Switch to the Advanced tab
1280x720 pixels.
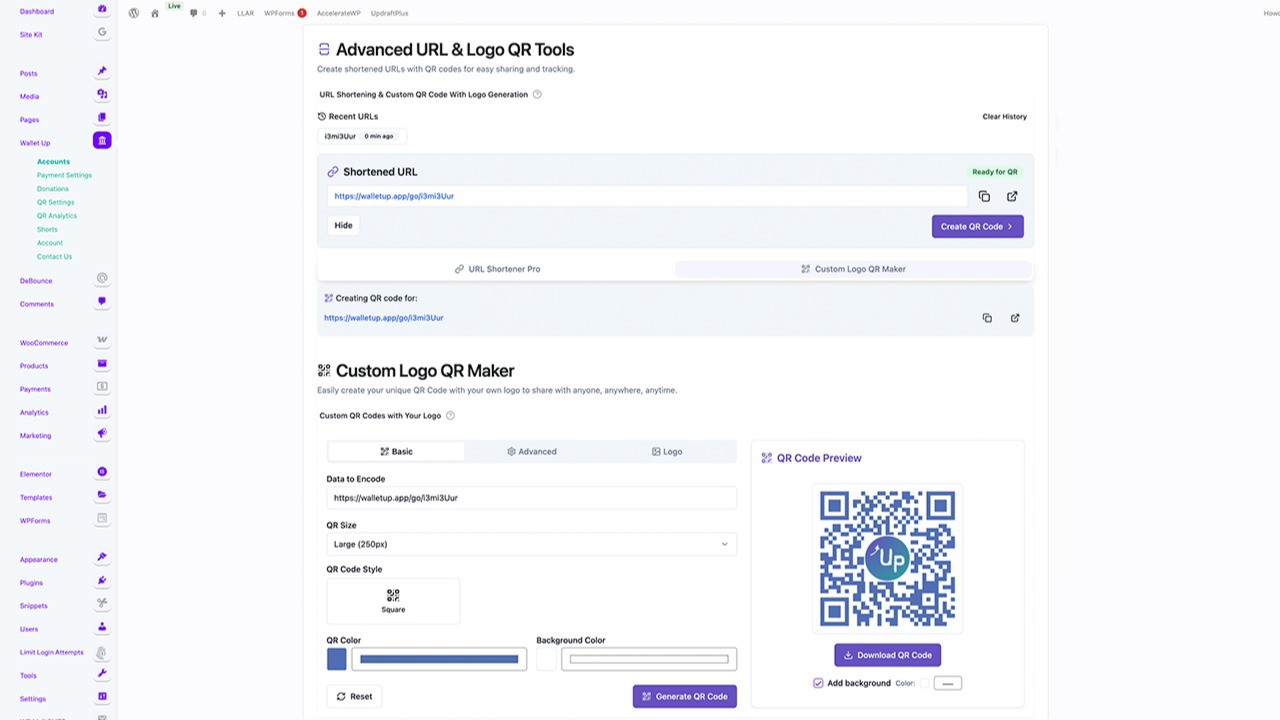[x=531, y=452]
